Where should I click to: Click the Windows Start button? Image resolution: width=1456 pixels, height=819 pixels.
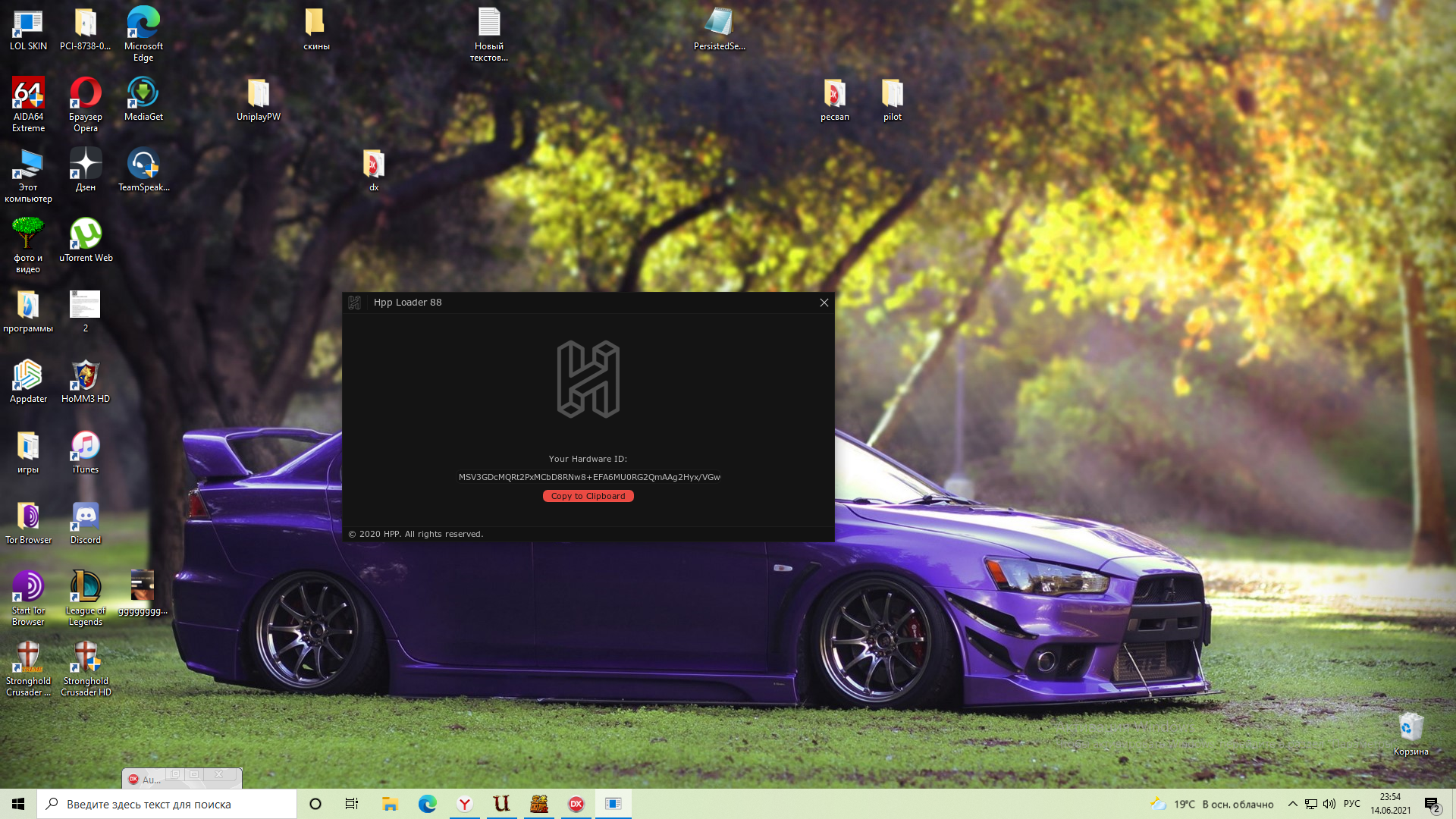(18, 804)
